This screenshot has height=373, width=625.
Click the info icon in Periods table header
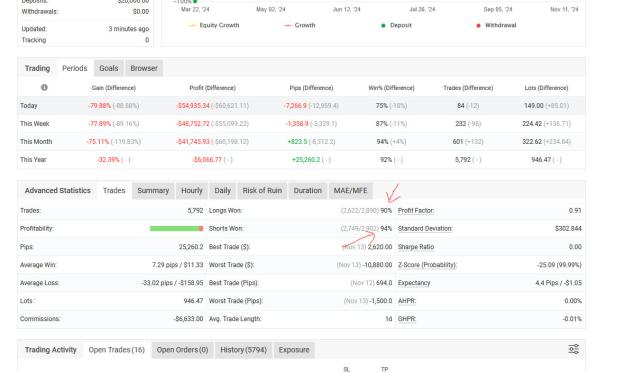tap(44, 87)
